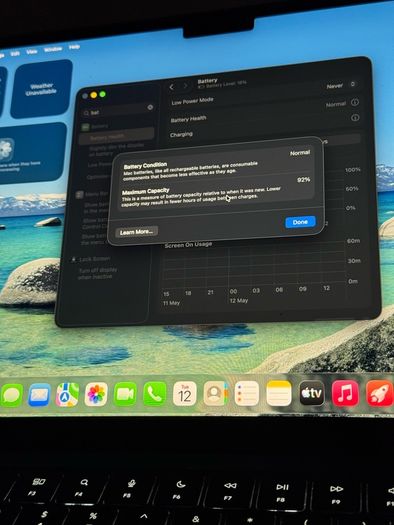
Task: Open the Window menu
Action: (53, 50)
